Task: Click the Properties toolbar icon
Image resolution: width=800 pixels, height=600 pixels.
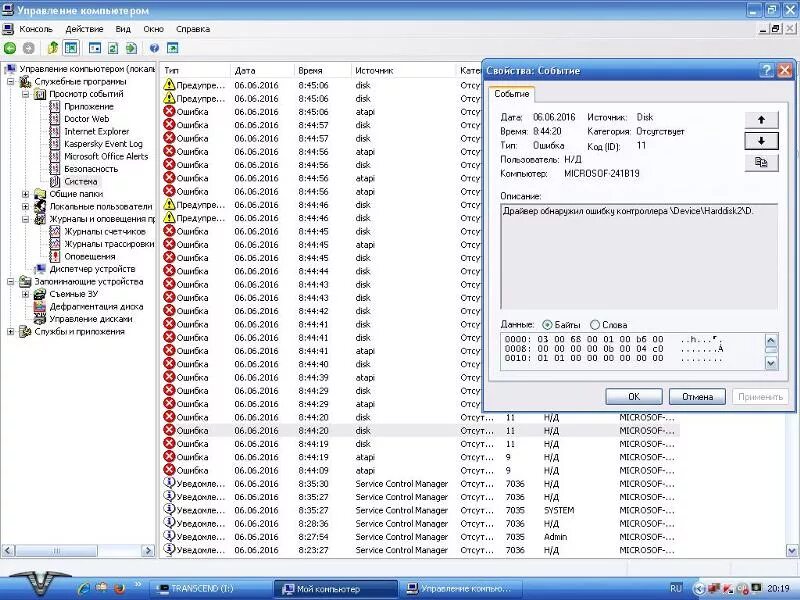Action: [95, 48]
